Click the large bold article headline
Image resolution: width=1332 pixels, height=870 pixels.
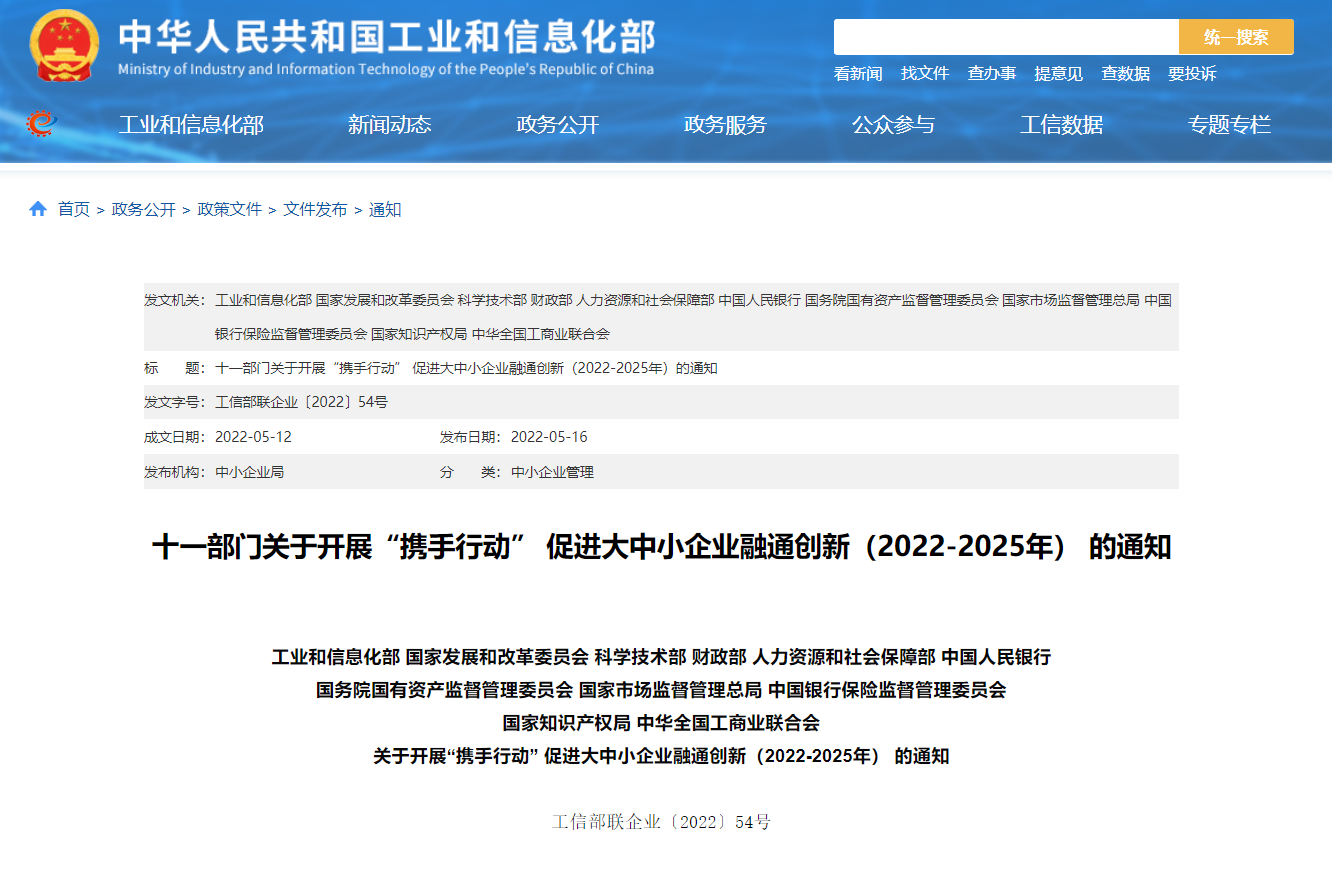click(661, 547)
